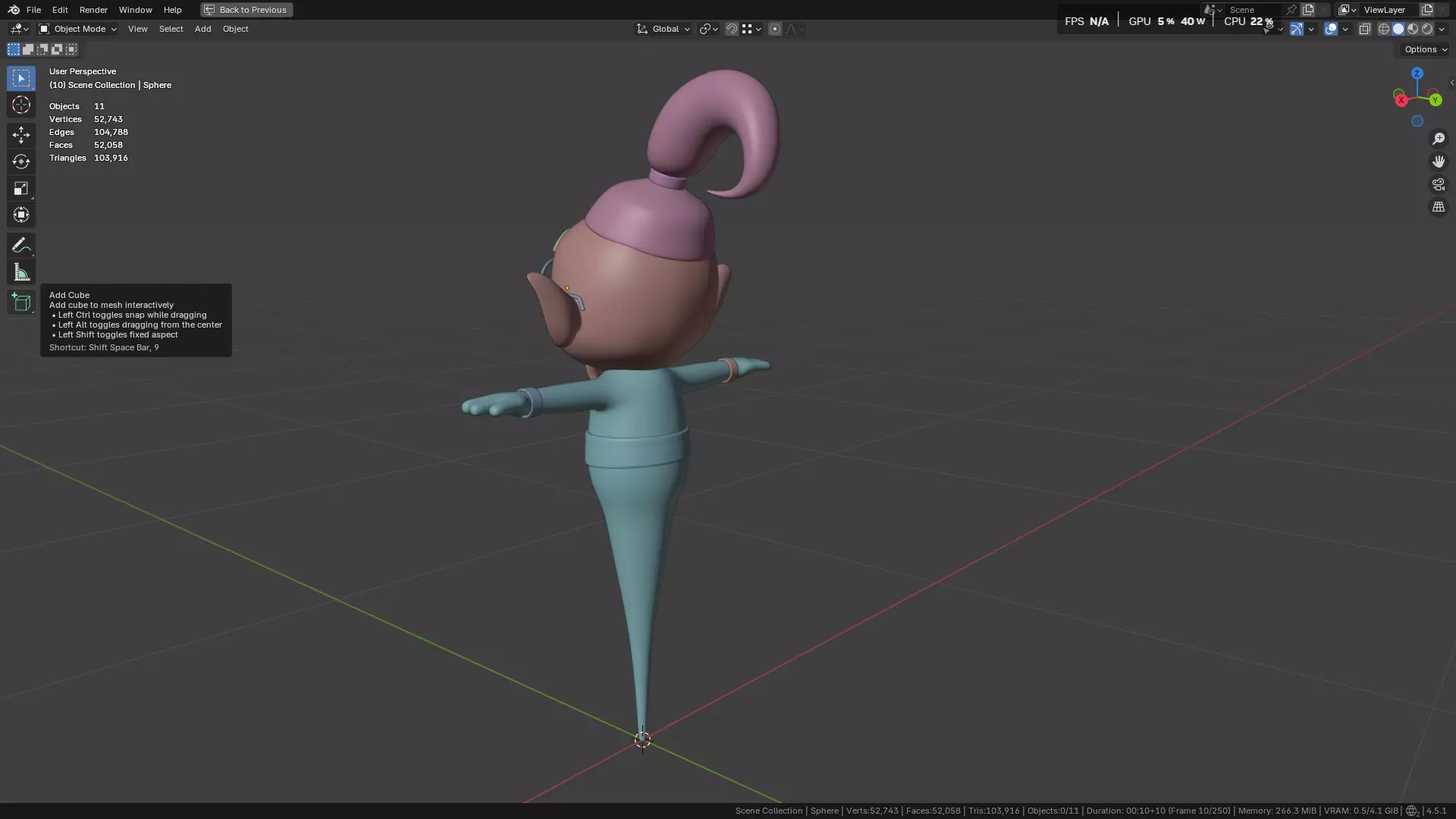The height and width of the screenshot is (819, 1456).
Task: Toggle the Show Overlays button
Action: click(1331, 29)
